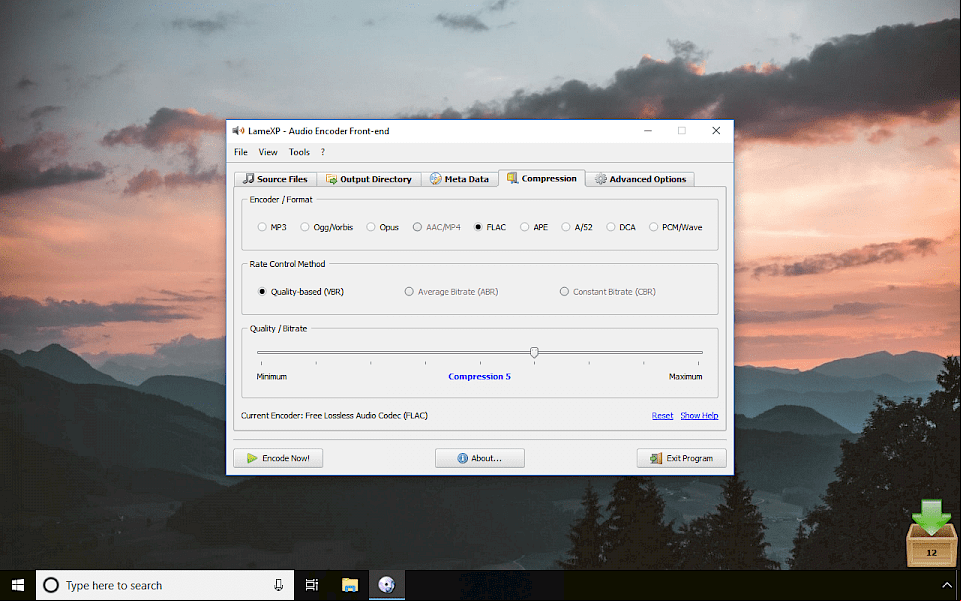Select the FLAC encoder radio button
Viewport: 961px width, 601px height.
point(490,227)
